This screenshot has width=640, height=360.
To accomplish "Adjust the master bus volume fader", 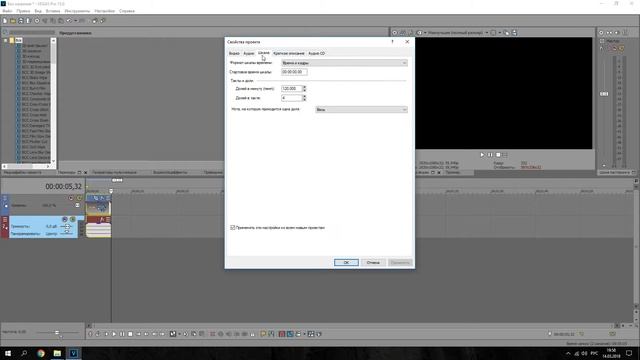I will click(604, 94).
